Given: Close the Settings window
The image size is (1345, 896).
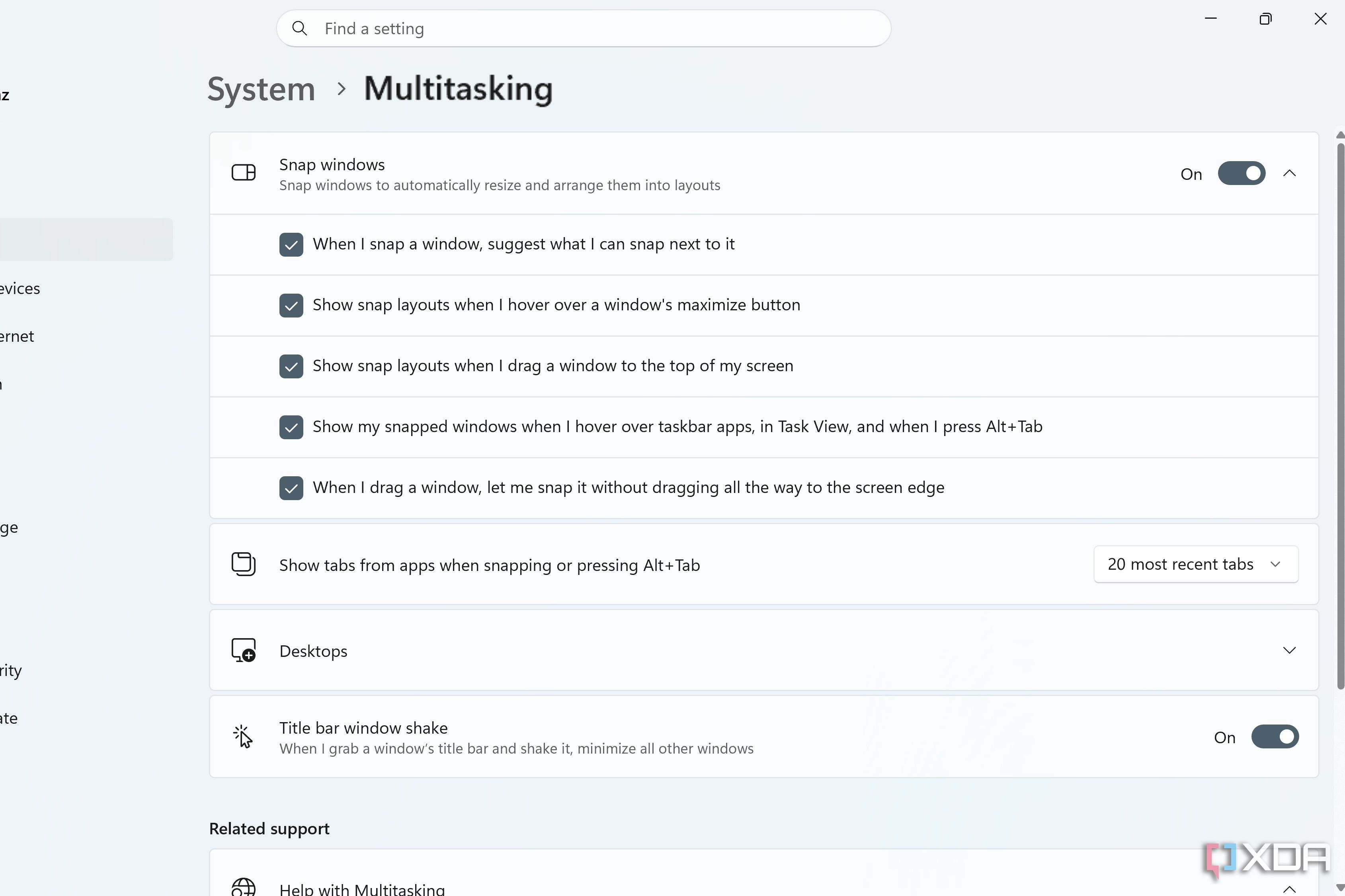Looking at the screenshot, I should point(1320,19).
